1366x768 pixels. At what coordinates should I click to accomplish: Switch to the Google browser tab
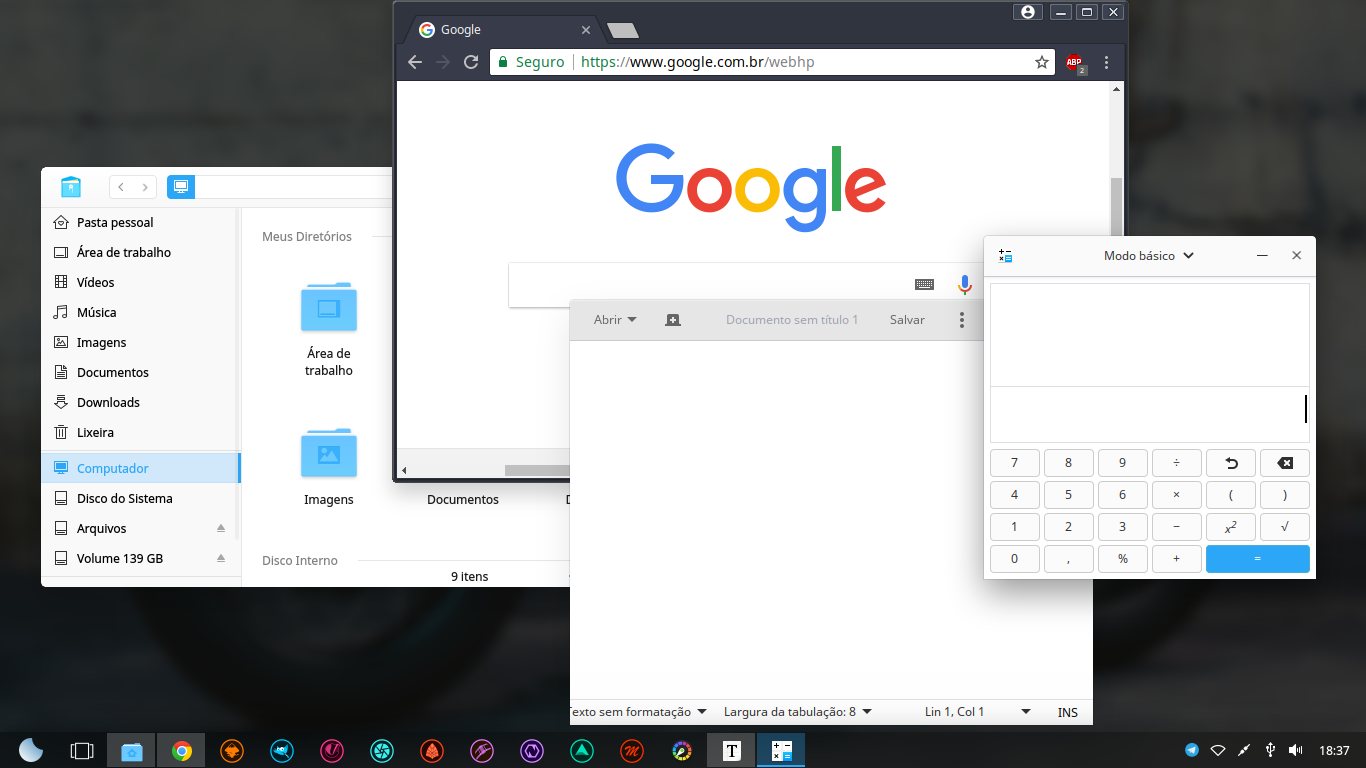[x=501, y=30]
